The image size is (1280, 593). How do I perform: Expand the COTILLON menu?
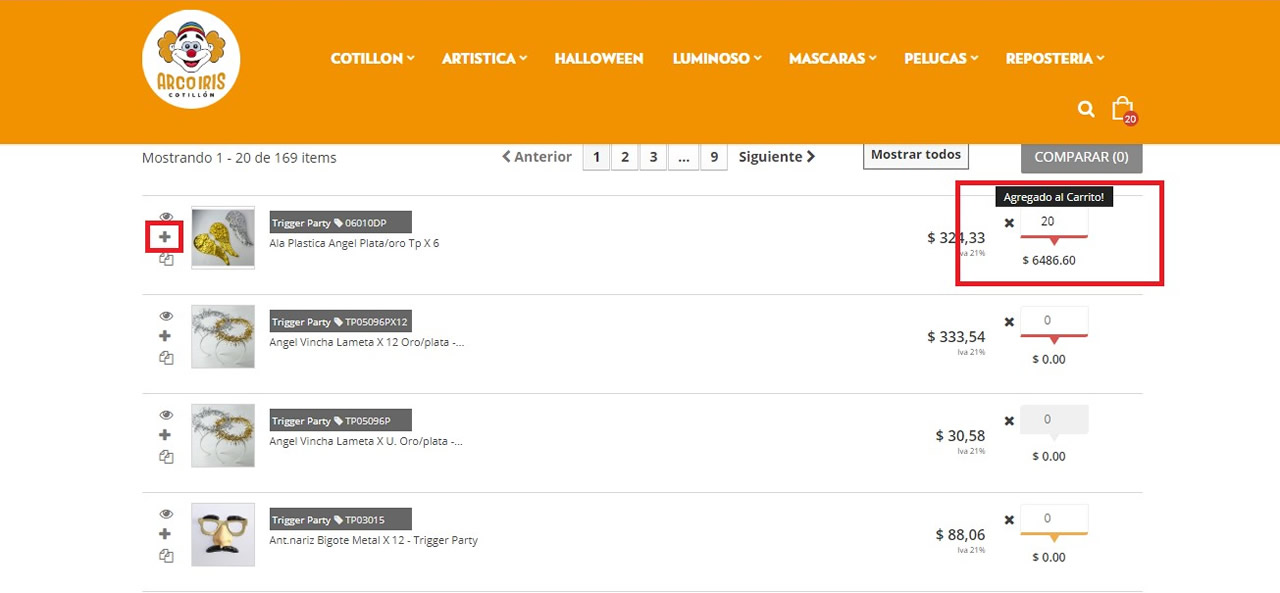pos(372,58)
